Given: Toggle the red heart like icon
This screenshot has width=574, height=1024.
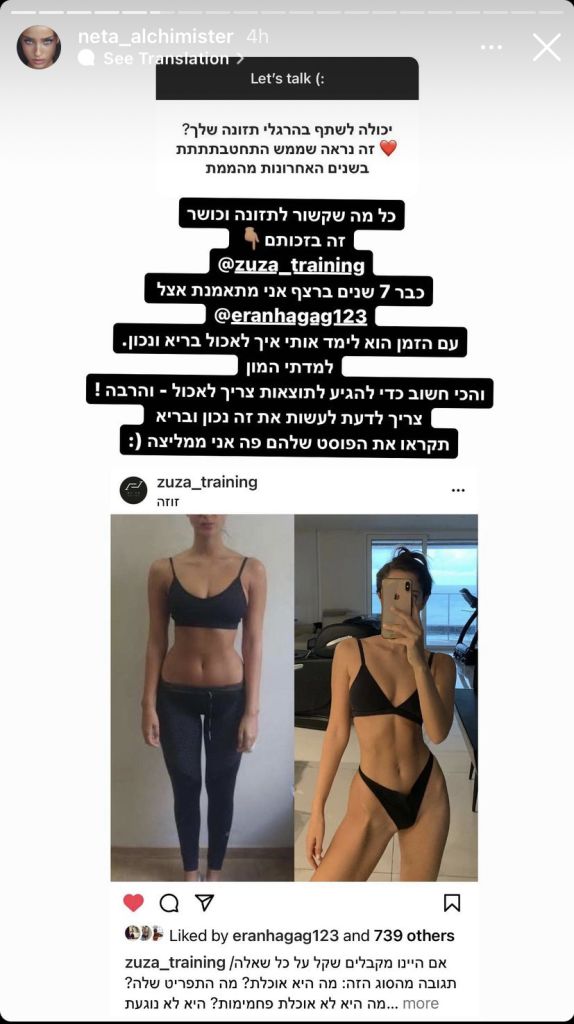Looking at the screenshot, I should coord(133,903).
